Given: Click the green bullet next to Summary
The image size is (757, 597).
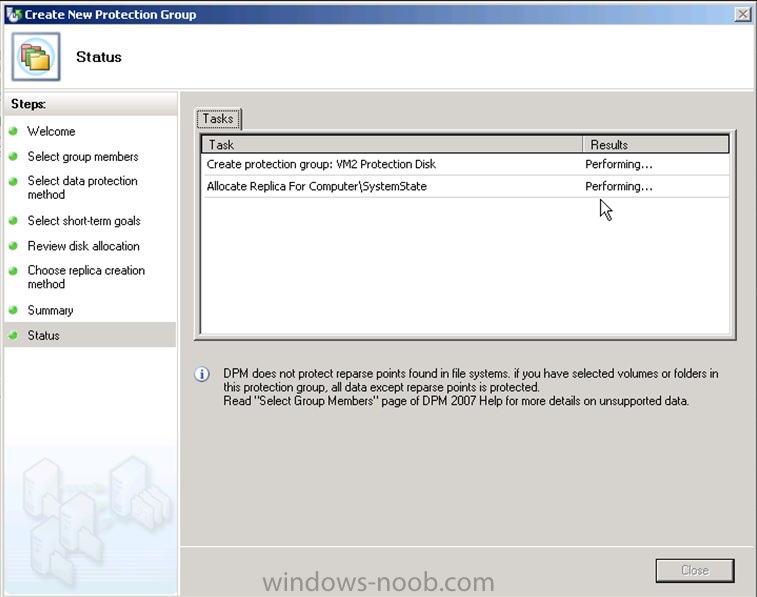Looking at the screenshot, I should [x=14, y=310].
